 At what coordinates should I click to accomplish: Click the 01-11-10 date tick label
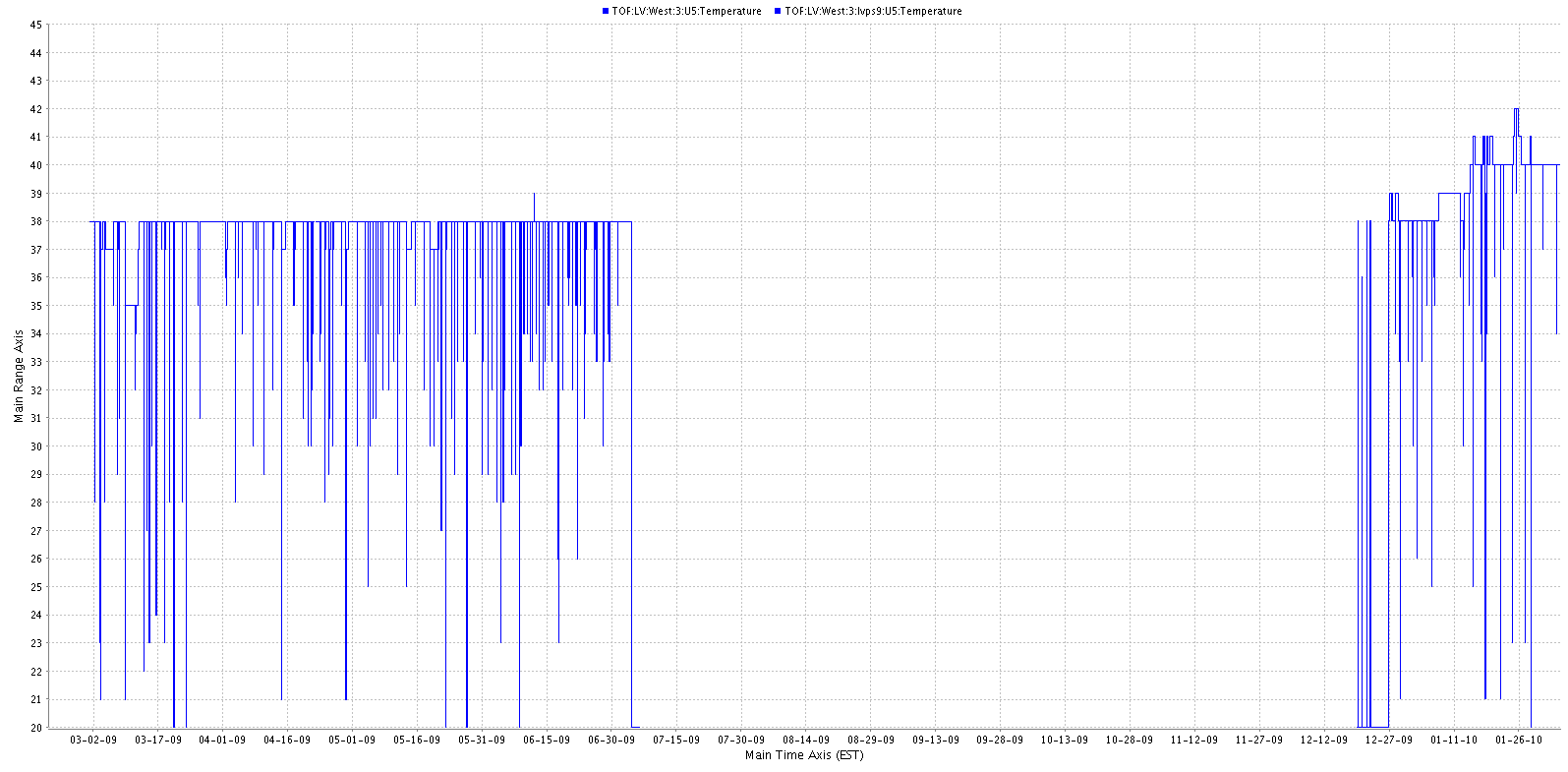1454,740
